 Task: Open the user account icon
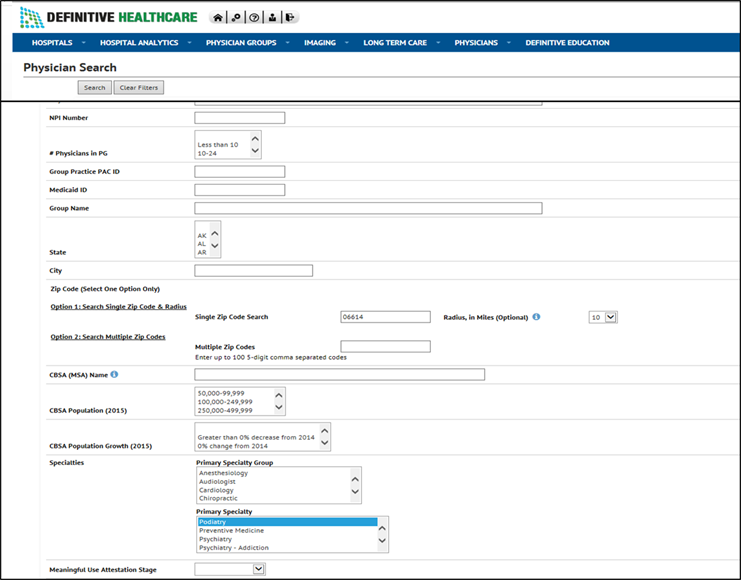[272, 17]
